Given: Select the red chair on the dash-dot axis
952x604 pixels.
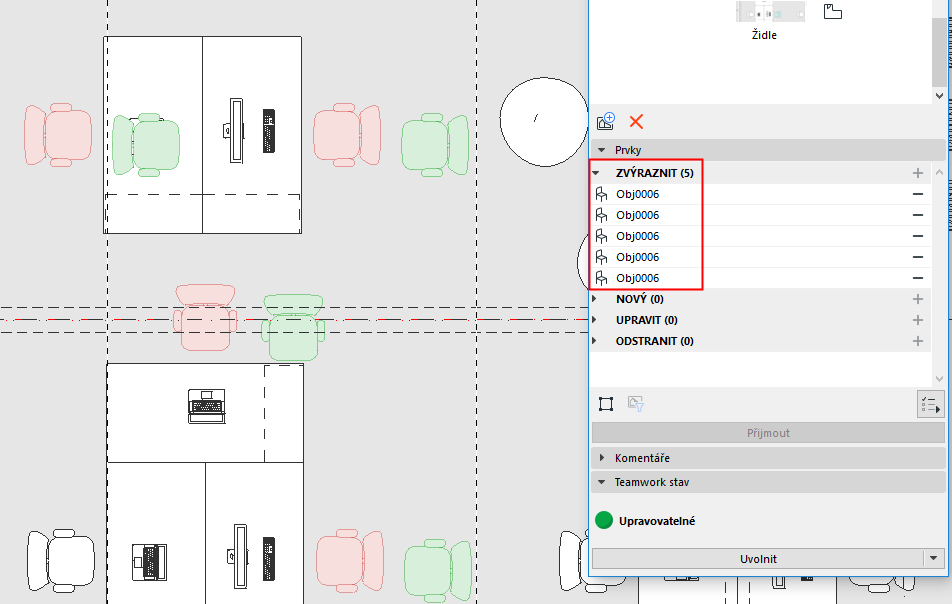Looking at the screenshot, I should (x=205, y=317).
